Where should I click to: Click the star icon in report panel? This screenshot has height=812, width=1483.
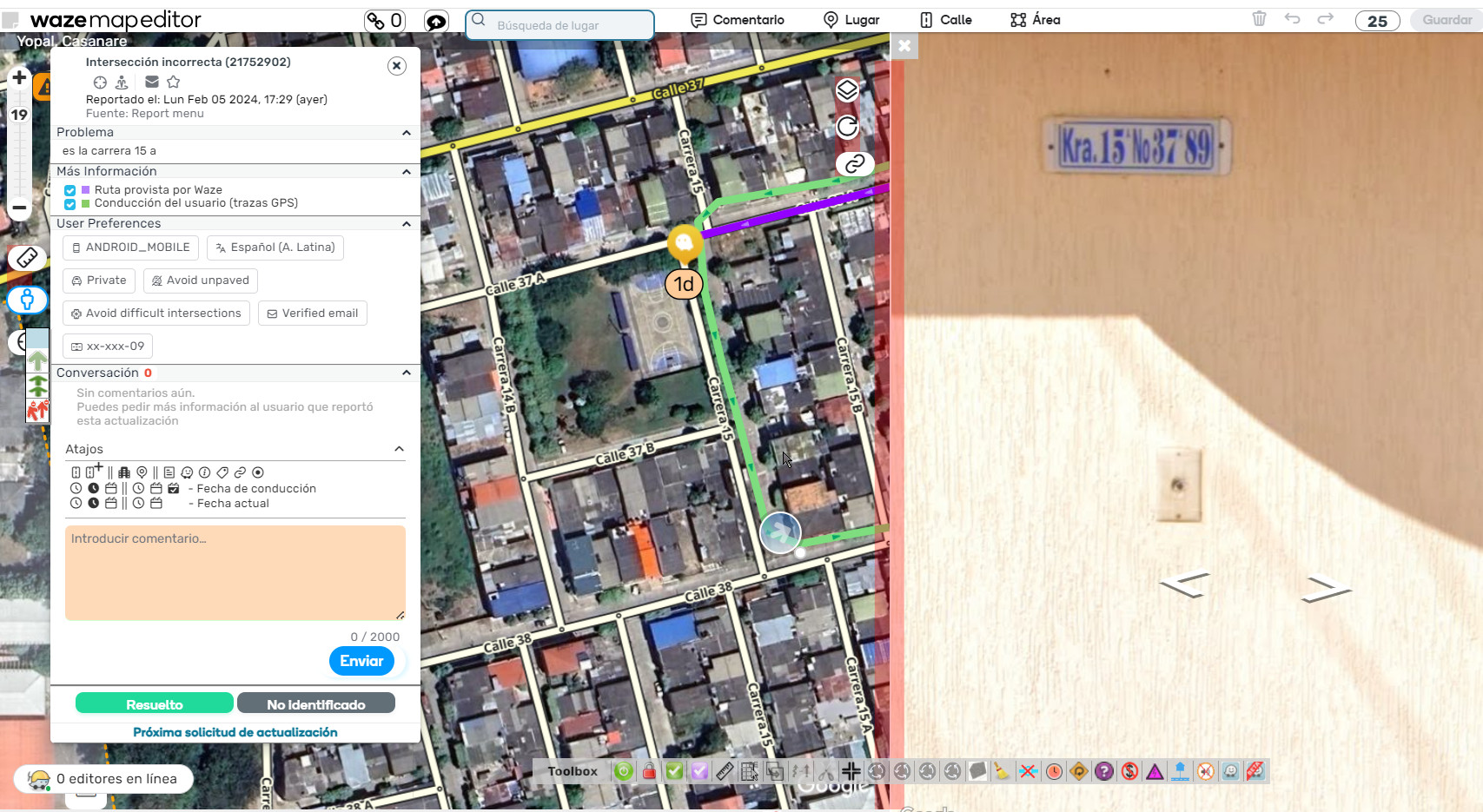[174, 82]
